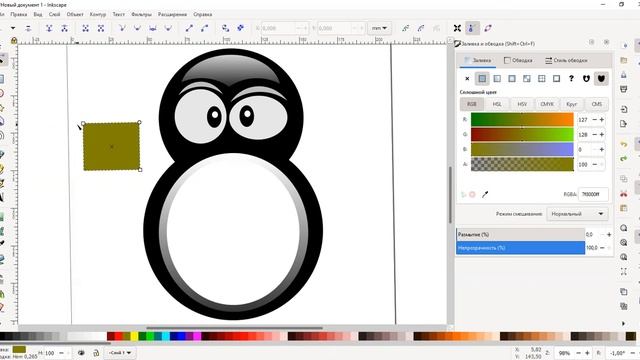Make selected nodes smooth icon
This screenshot has height=360, width=640.
tap(137, 28)
